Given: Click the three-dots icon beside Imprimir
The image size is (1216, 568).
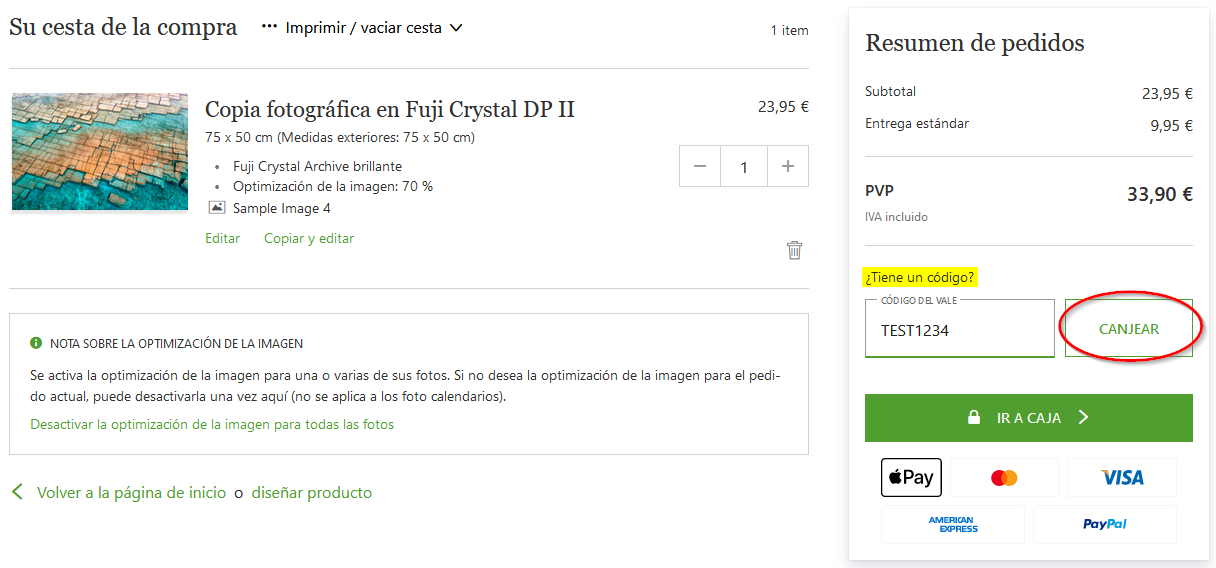Looking at the screenshot, I should coord(269,28).
